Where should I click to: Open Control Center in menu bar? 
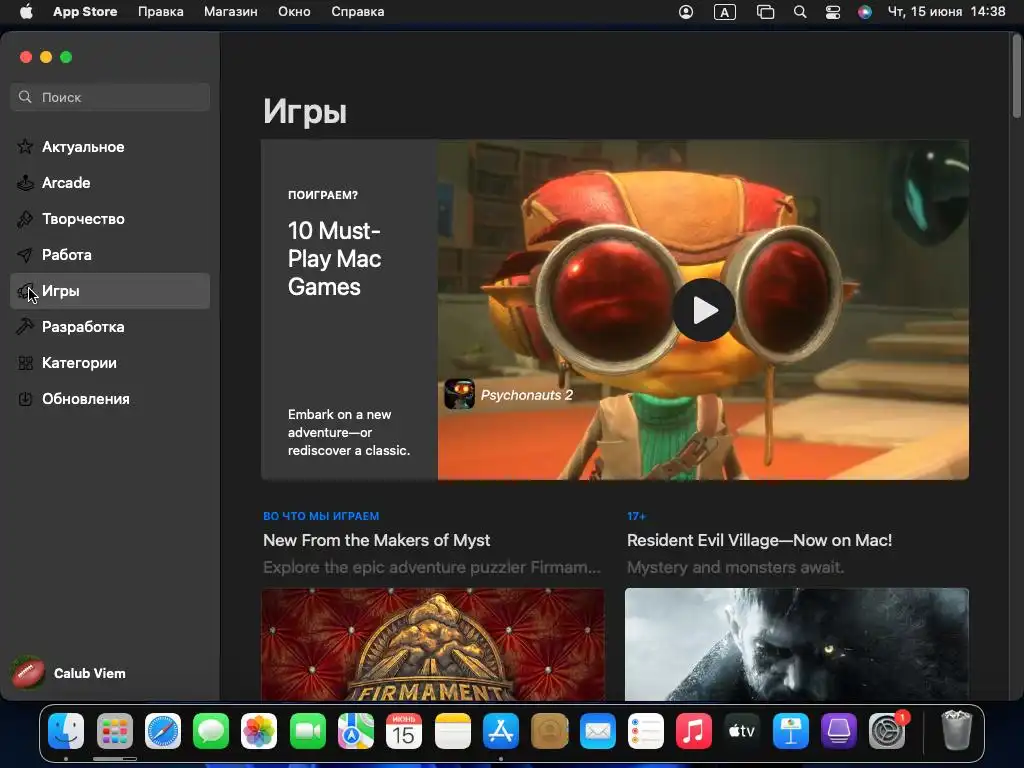pyautogui.click(x=833, y=12)
